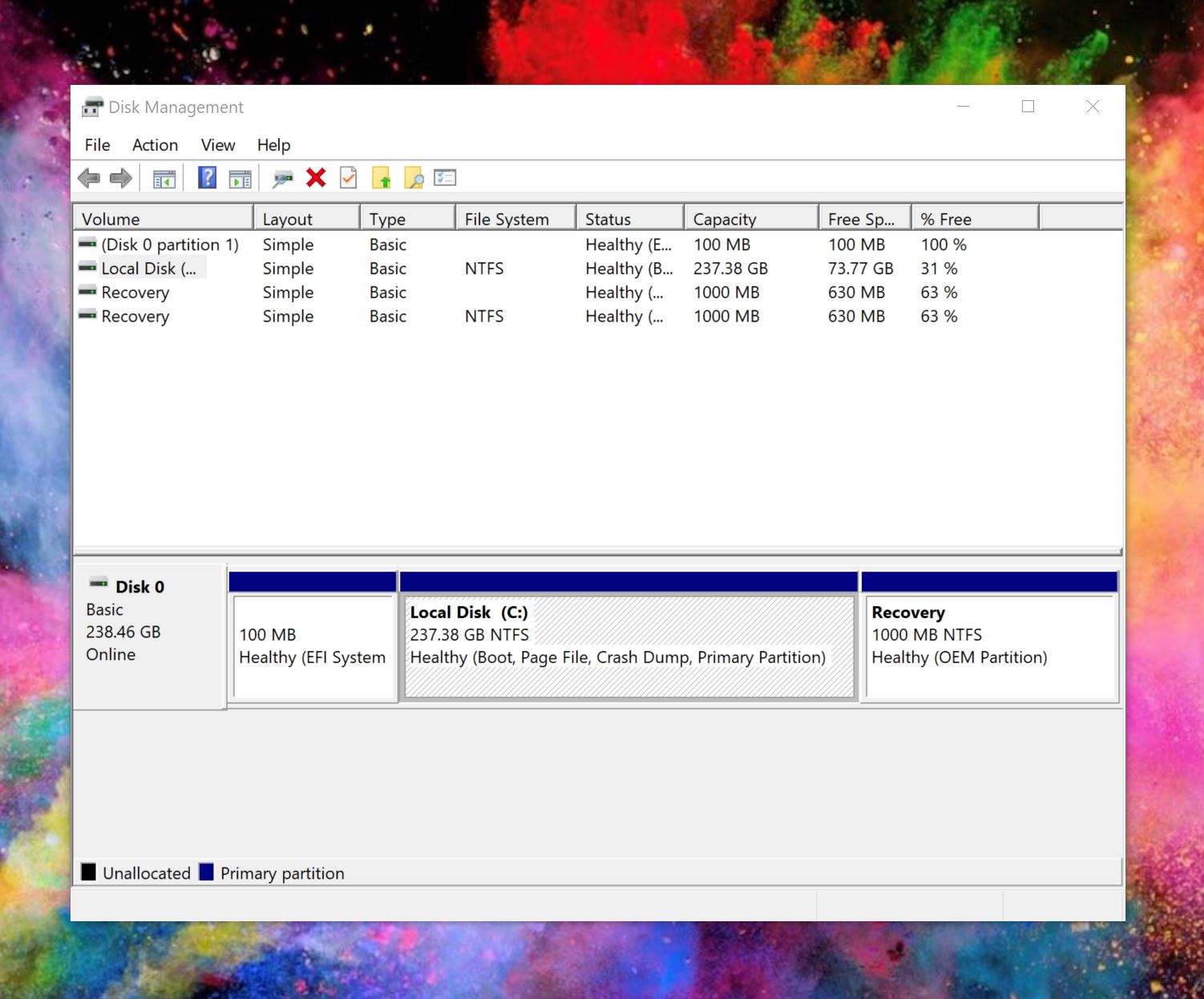Select the (Disk 0 partition 1) volume row
The image size is (1204, 999).
point(597,245)
